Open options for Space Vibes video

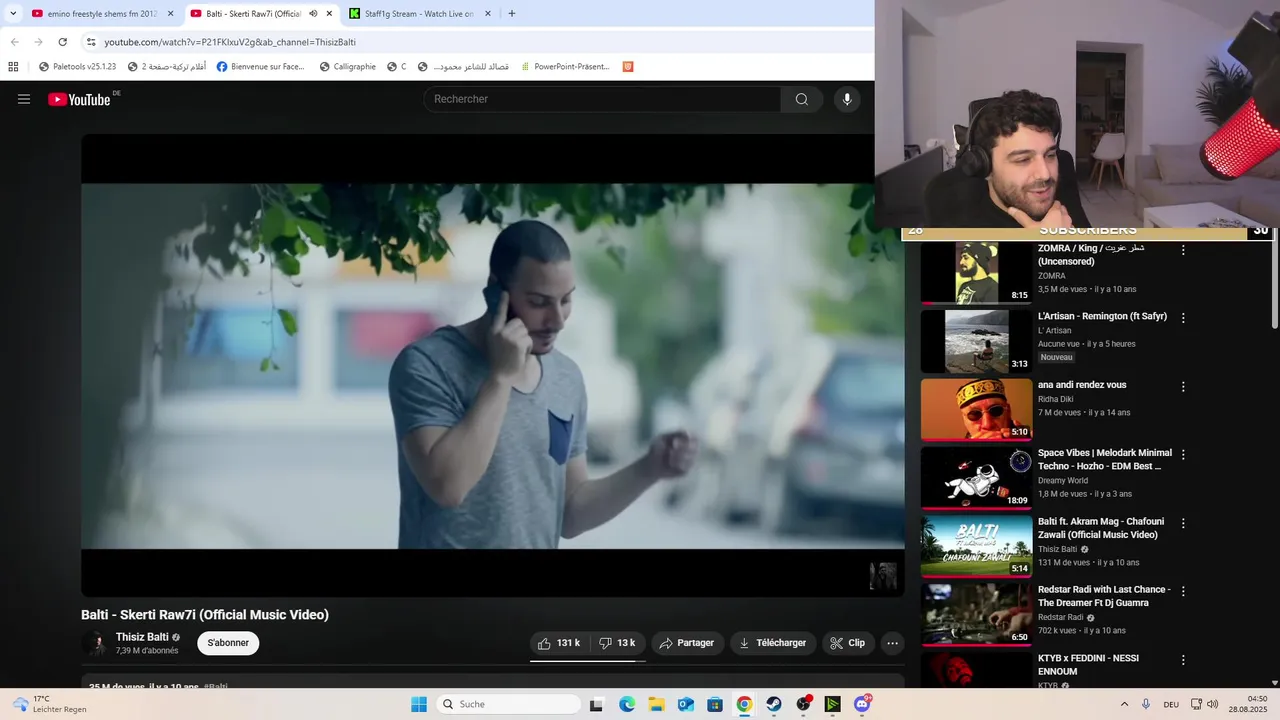tap(1183, 455)
